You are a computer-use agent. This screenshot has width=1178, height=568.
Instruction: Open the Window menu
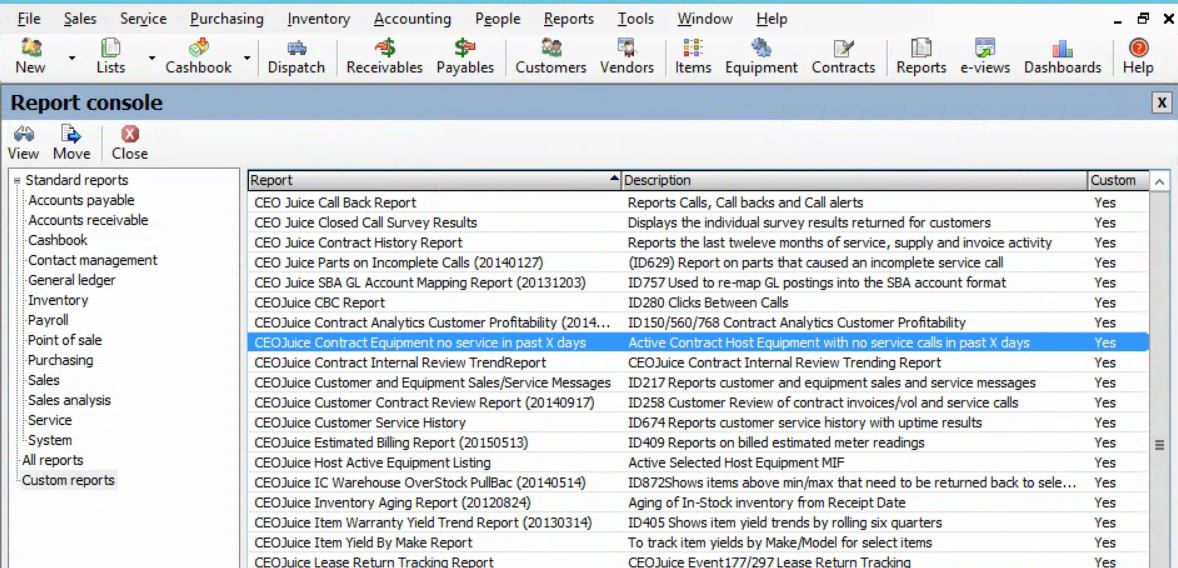pos(705,19)
